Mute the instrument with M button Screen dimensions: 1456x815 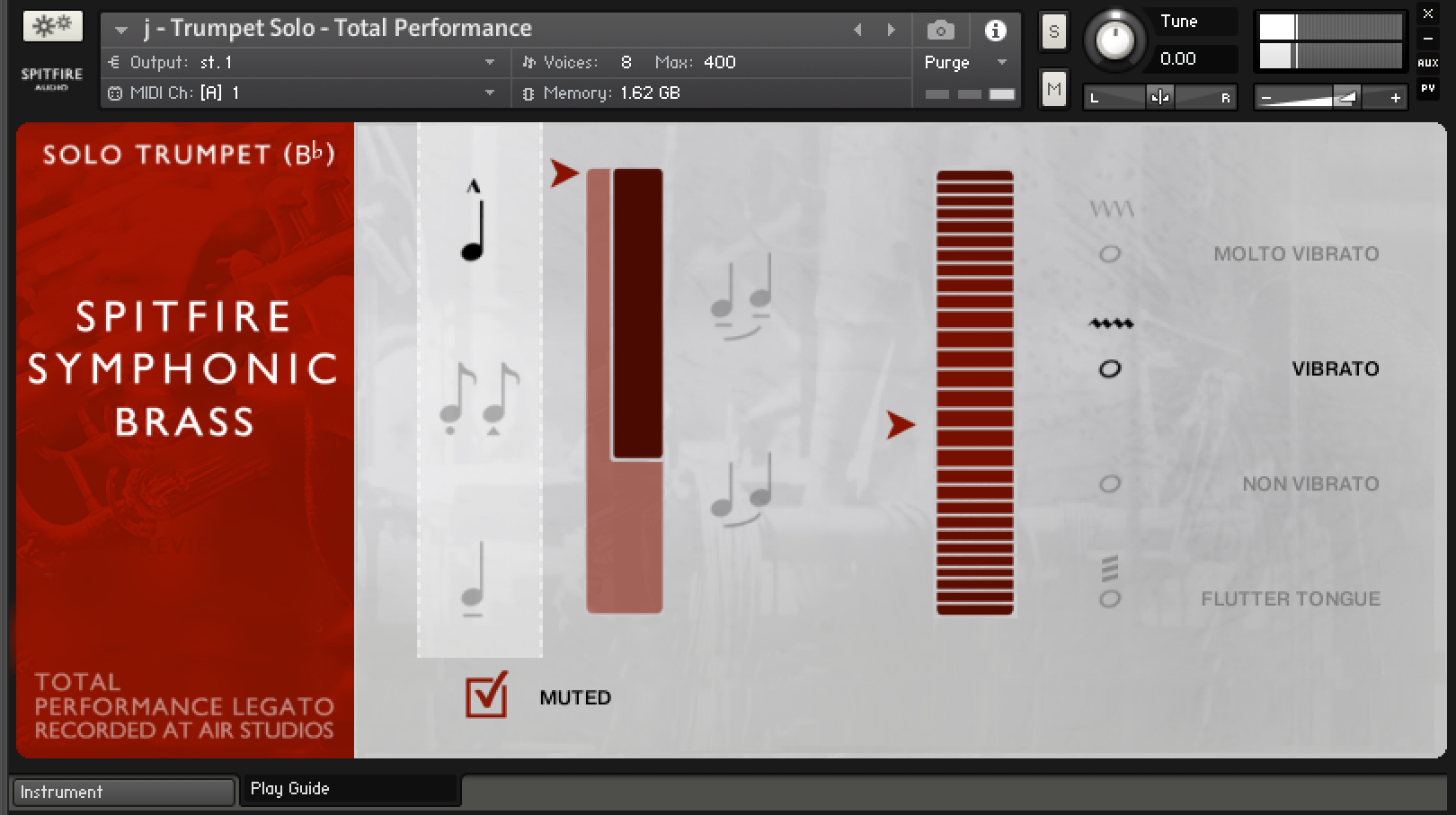(x=1053, y=88)
